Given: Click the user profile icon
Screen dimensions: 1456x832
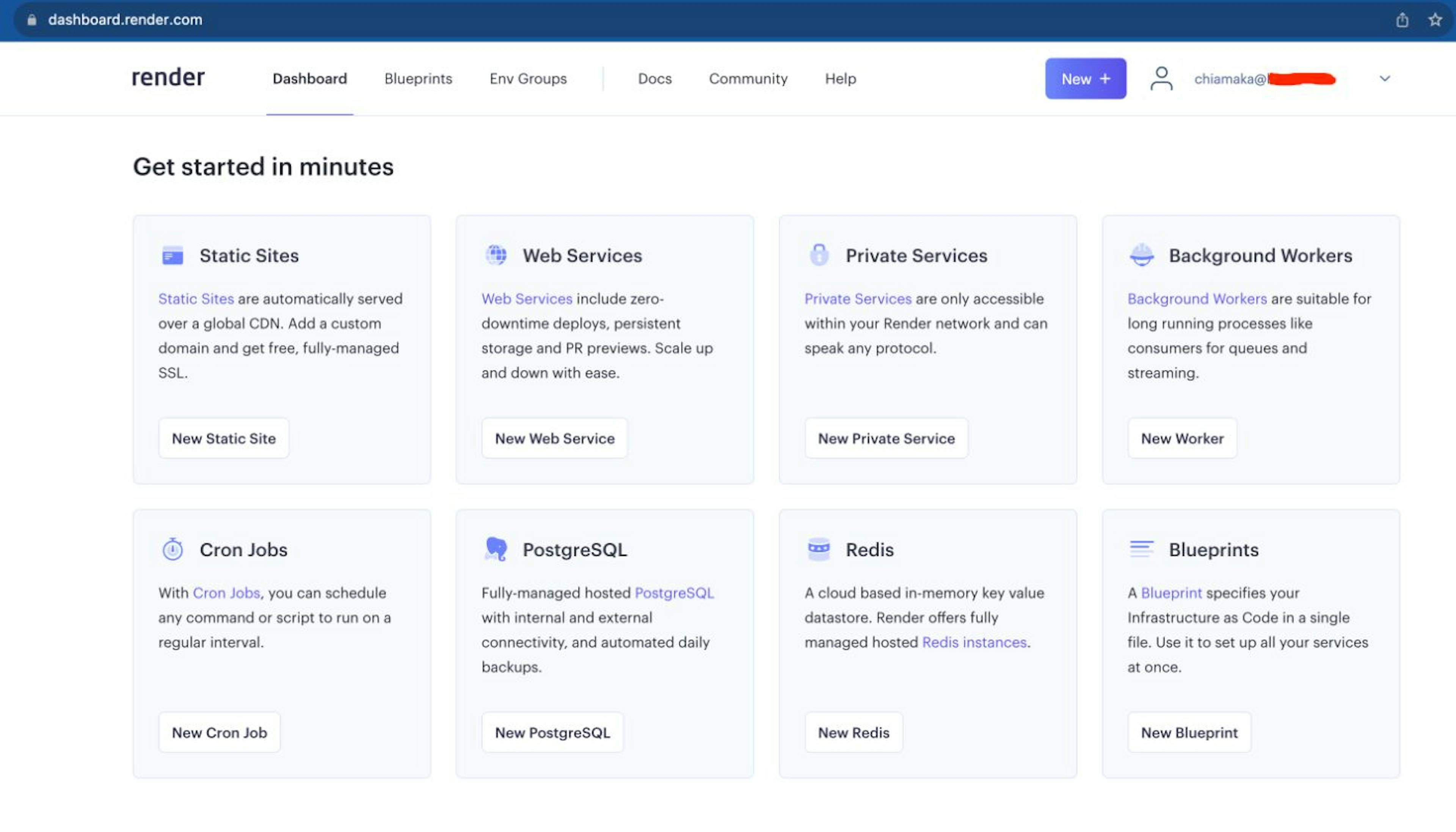Looking at the screenshot, I should pos(1160,78).
